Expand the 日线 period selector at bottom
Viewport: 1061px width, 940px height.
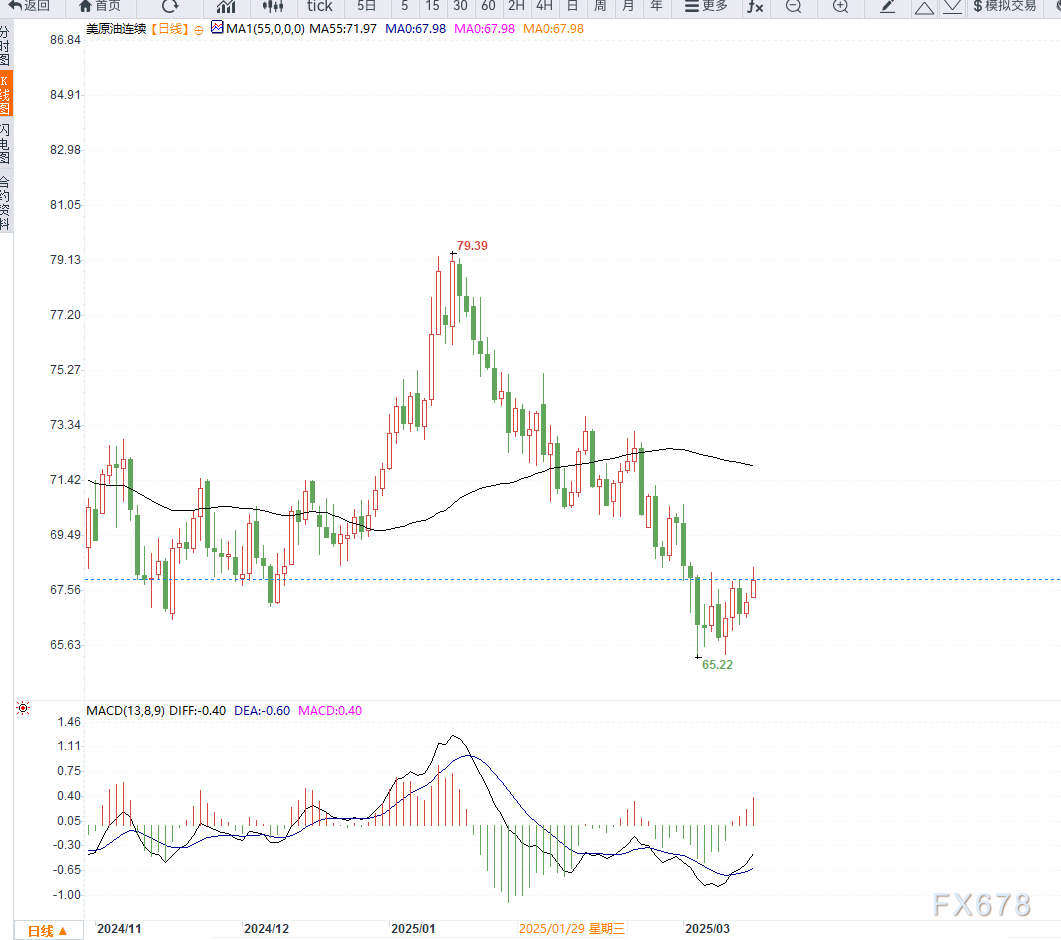tap(48, 930)
